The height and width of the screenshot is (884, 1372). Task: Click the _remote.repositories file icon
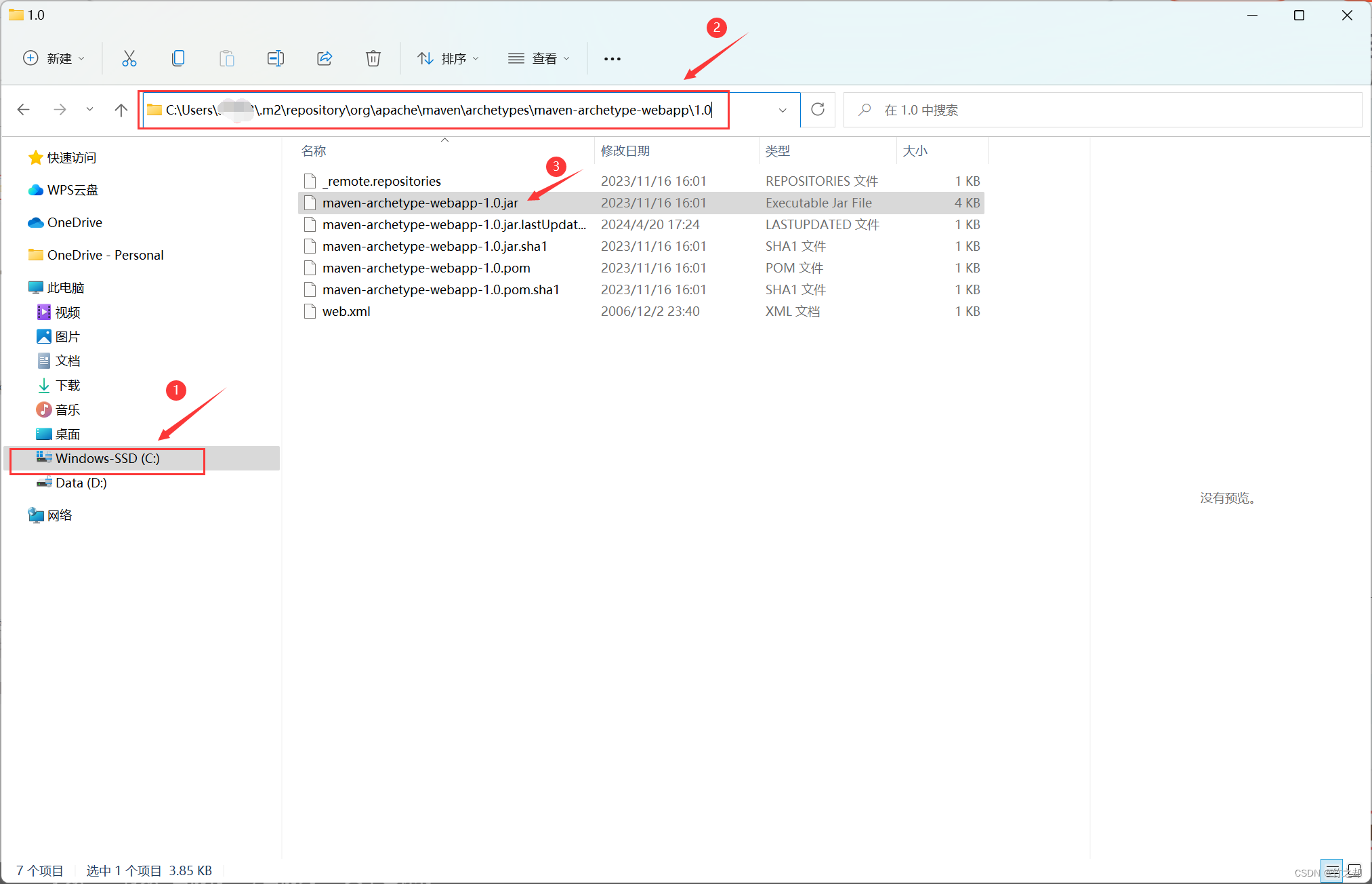pos(310,181)
